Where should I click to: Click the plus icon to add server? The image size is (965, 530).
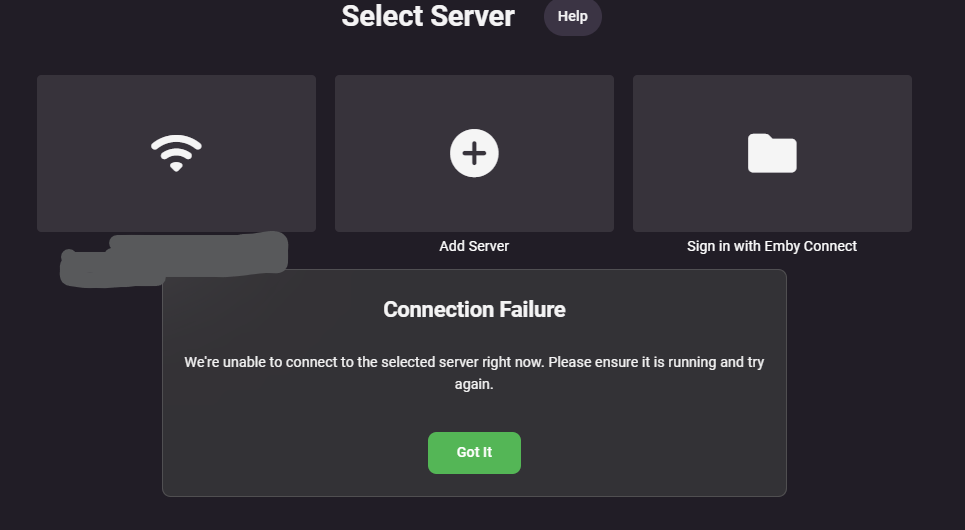tap(474, 153)
